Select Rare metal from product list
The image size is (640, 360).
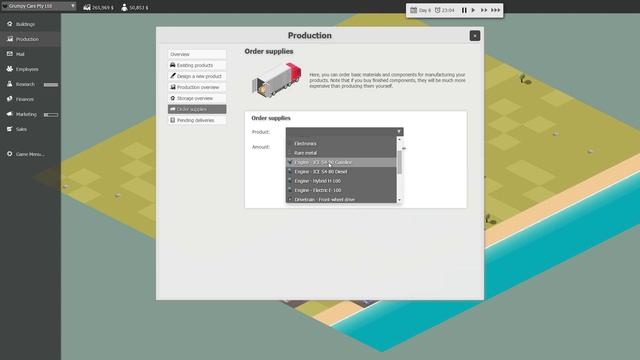(x=341, y=153)
